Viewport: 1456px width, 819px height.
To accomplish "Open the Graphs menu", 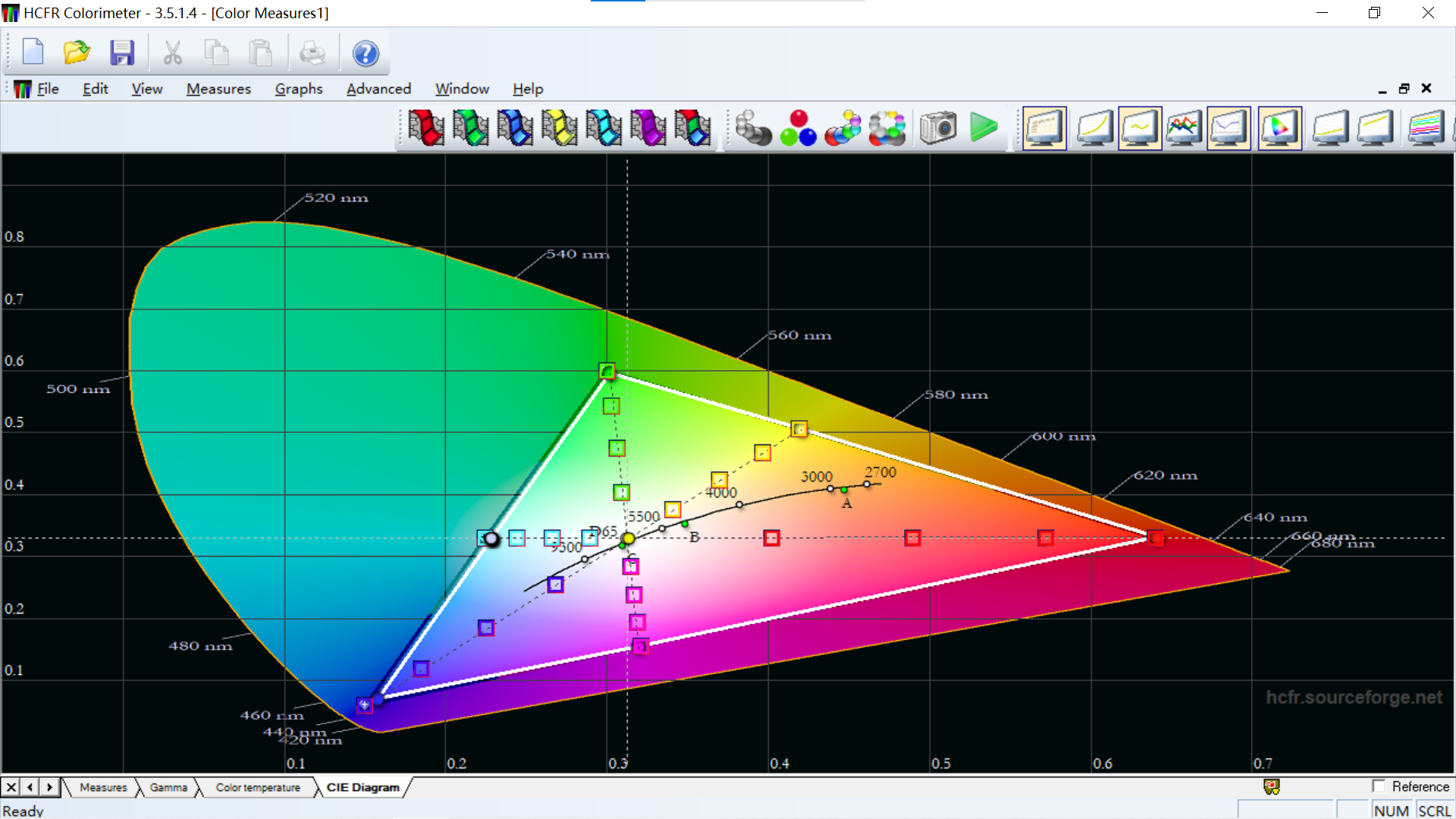I will [x=298, y=89].
